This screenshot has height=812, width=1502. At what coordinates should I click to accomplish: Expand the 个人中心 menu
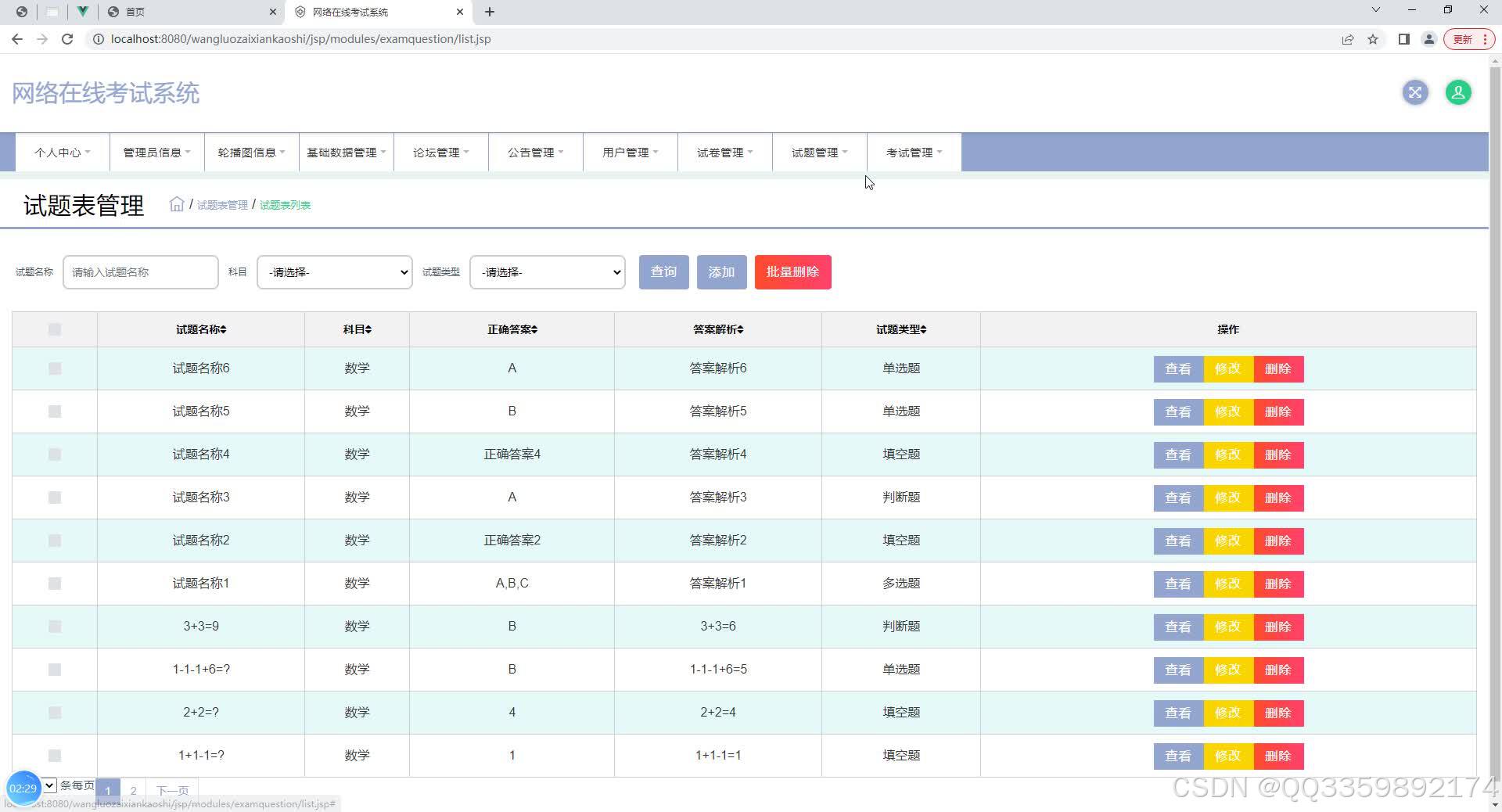click(63, 153)
